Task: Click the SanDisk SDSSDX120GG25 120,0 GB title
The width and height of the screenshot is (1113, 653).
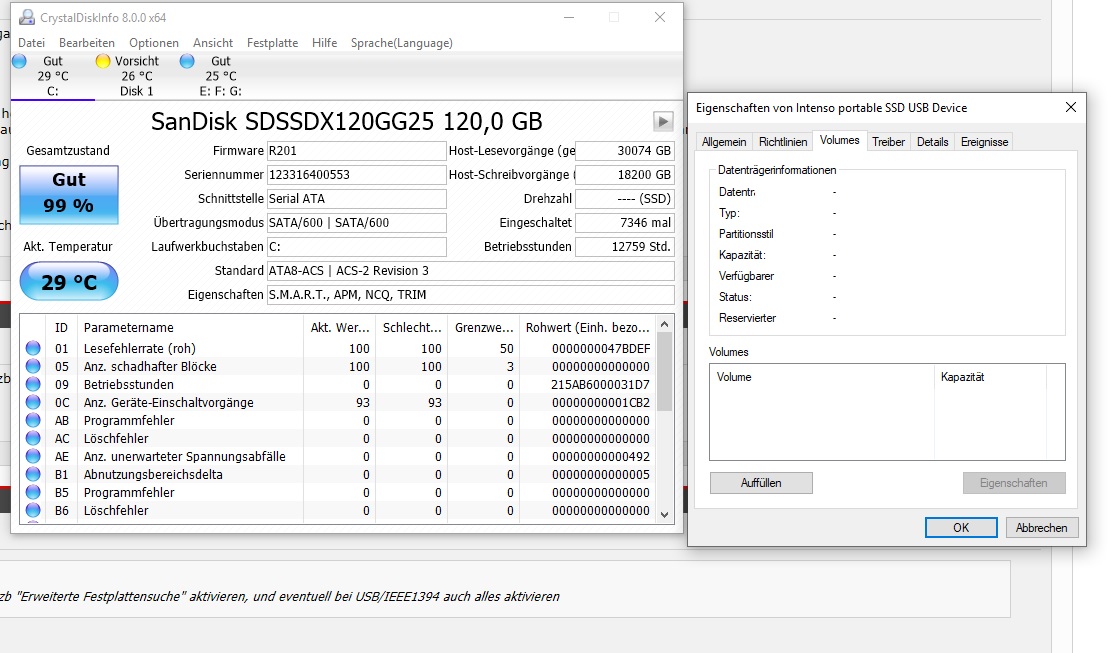Action: [346, 121]
